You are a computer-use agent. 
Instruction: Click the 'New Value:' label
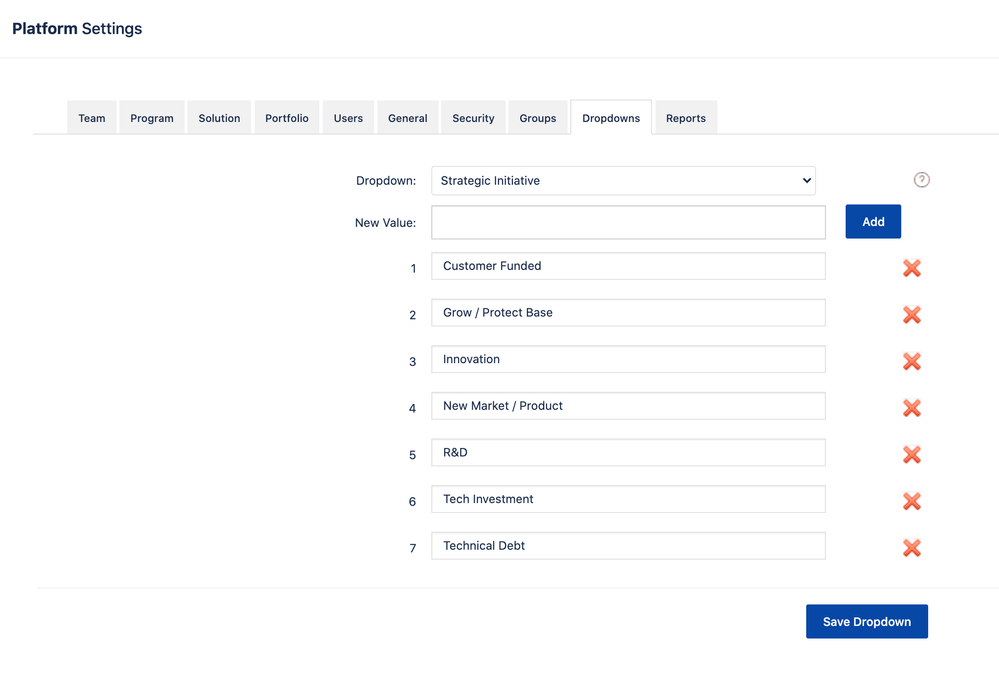tap(385, 223)
